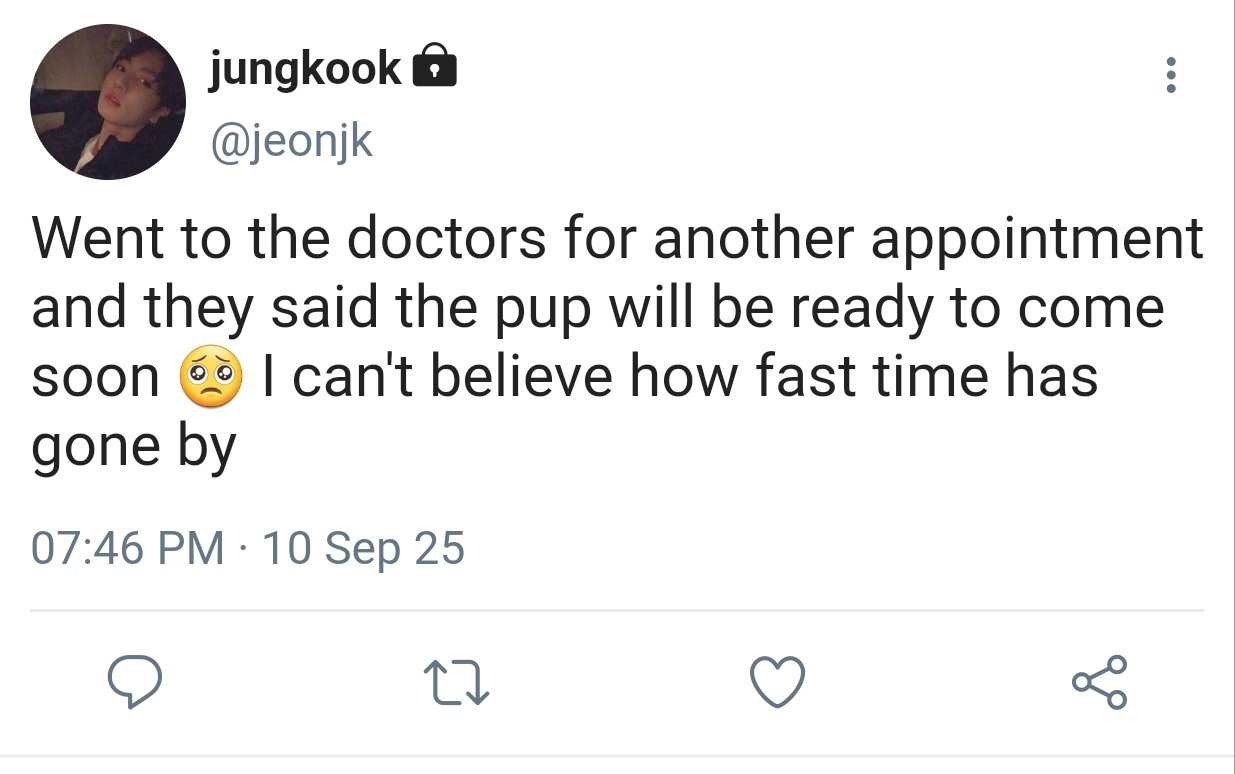Click the reply speech bubble icon
Image resolution: width=1235 pixels, height=774 pixels.
point(135,683)
